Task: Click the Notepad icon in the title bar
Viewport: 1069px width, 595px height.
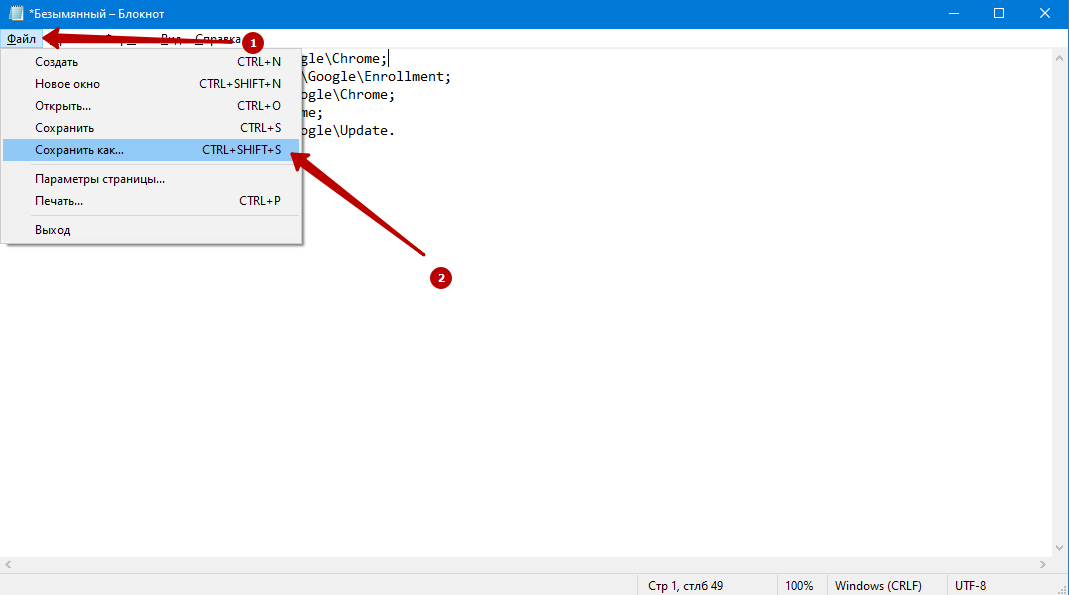Action: coord(15,14)
